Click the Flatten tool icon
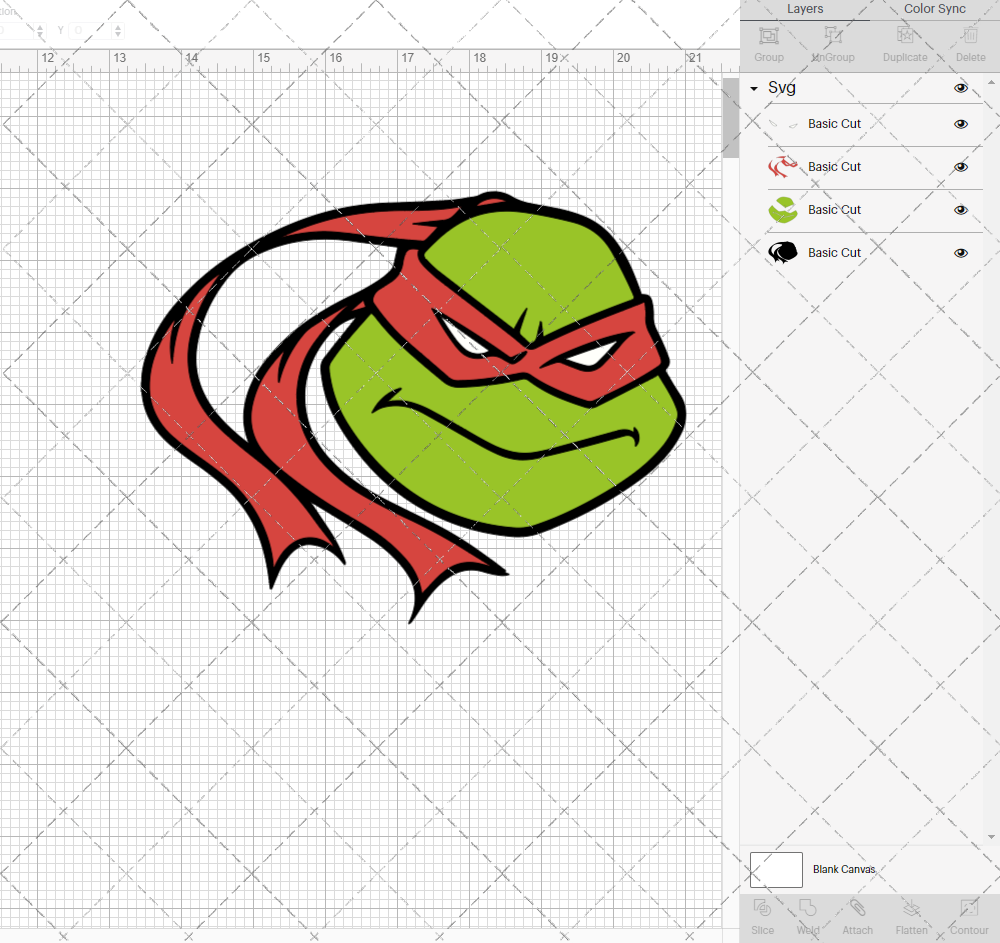 pos(911,908)
